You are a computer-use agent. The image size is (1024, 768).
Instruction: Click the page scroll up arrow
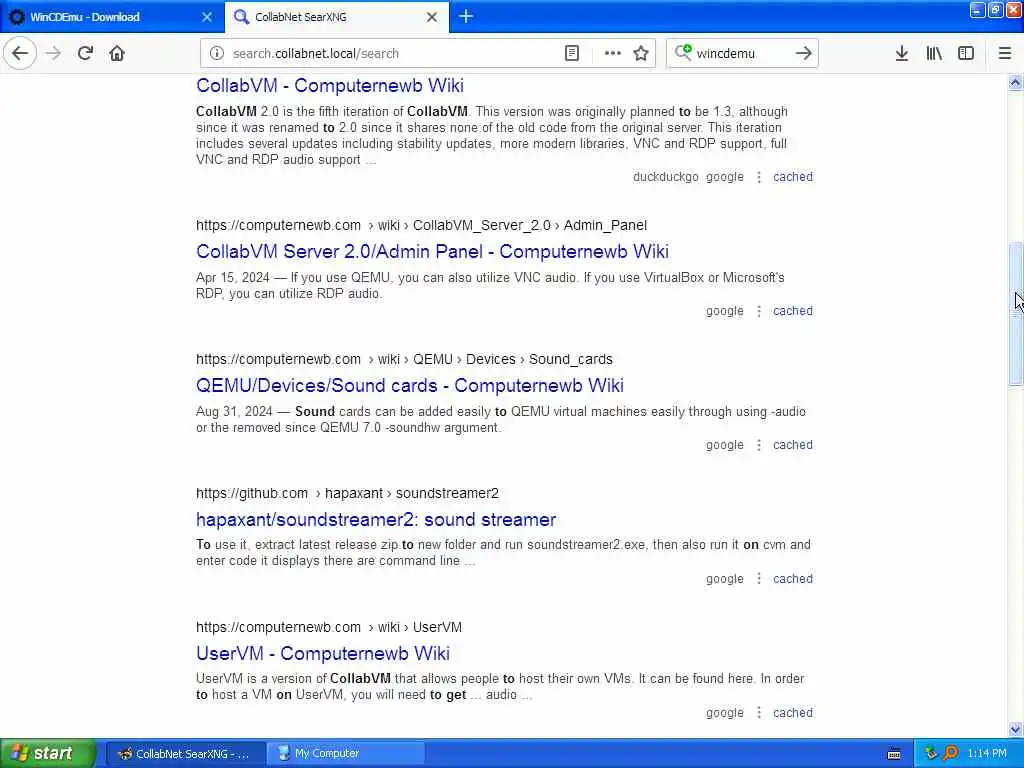(x=1015, y=82)
